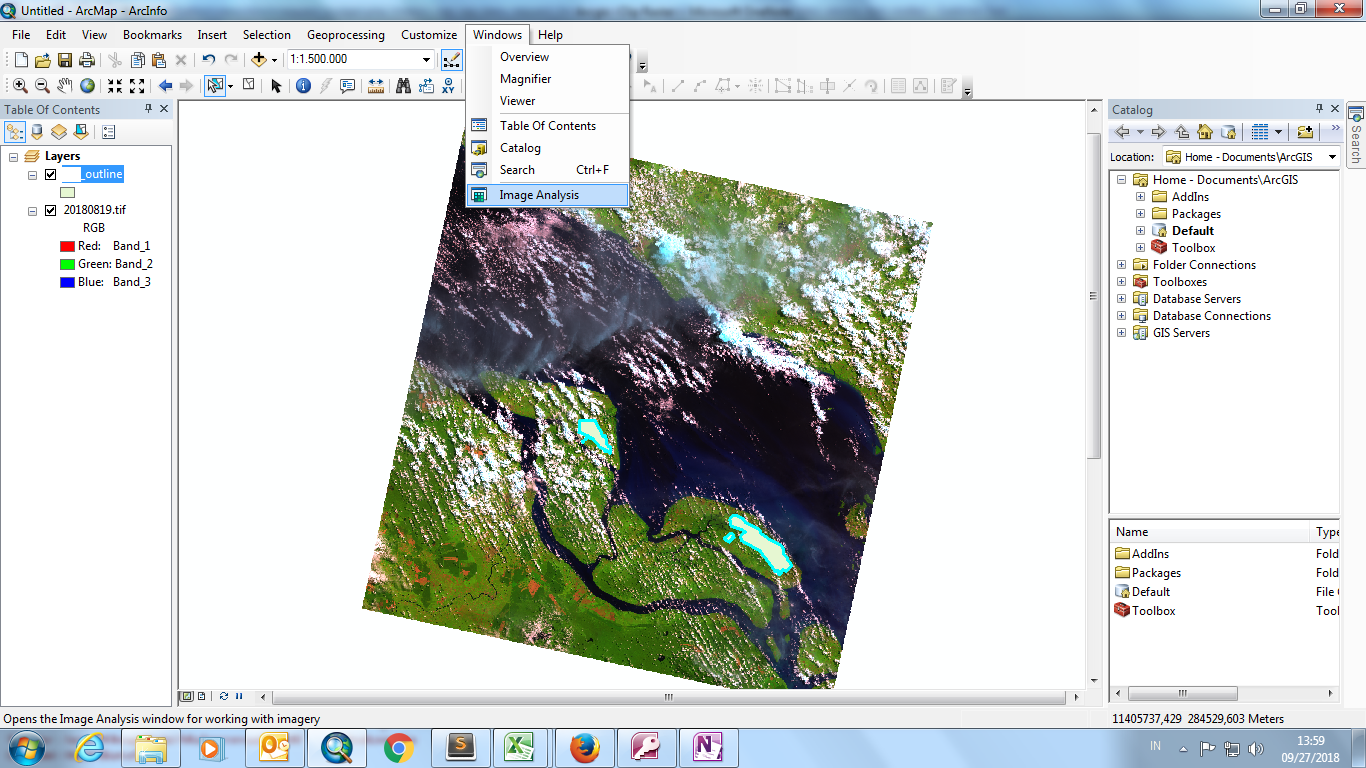The height and width of the screenshot is (768, 1366).
Task: Click Go to Home Folder in Catalog
Action: [x=1205, y=132]
